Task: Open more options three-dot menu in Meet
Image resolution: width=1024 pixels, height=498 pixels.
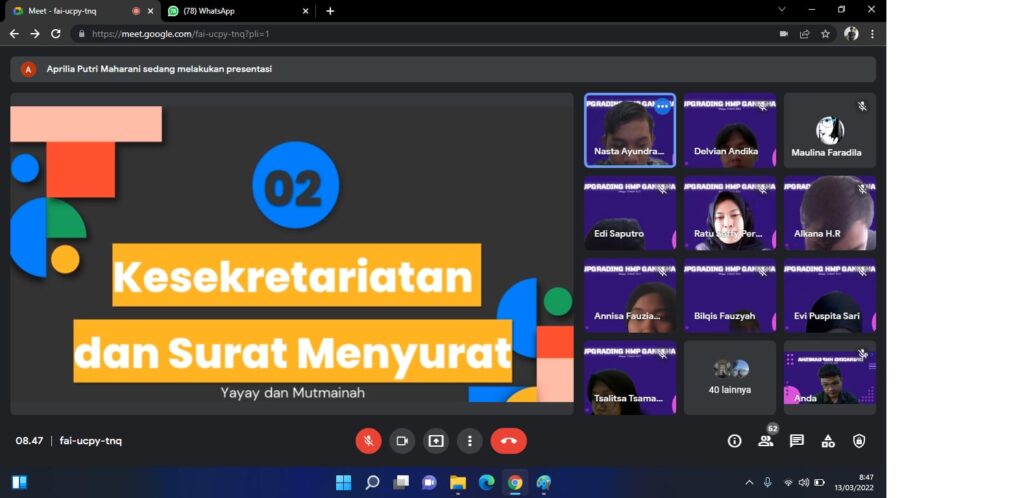Action: pos(470,440)
